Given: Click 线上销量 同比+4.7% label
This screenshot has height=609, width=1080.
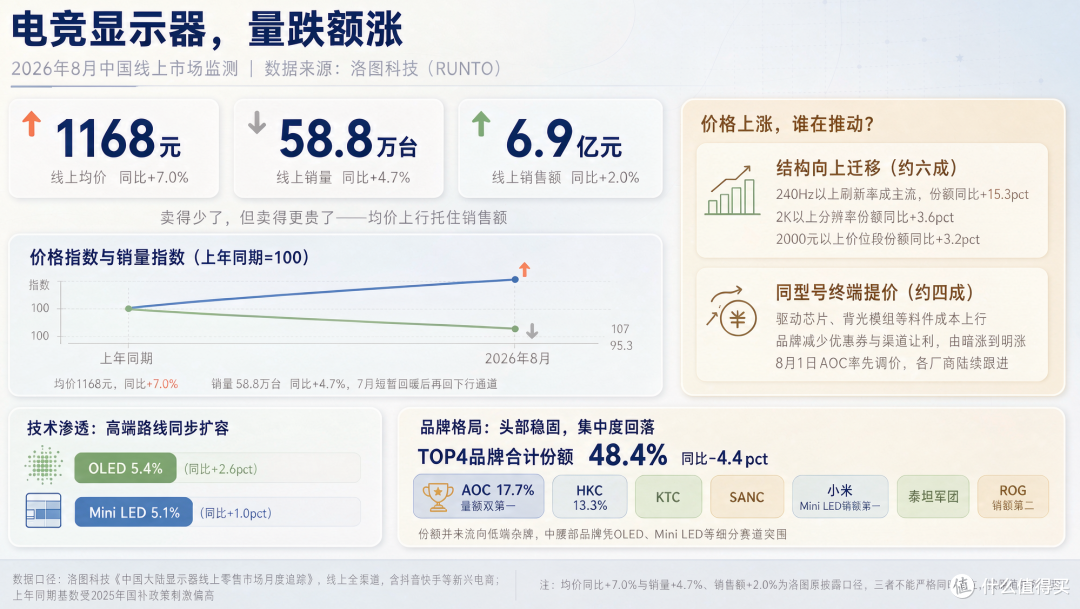Looking at the screenshot, I should (x=343, y=178).
